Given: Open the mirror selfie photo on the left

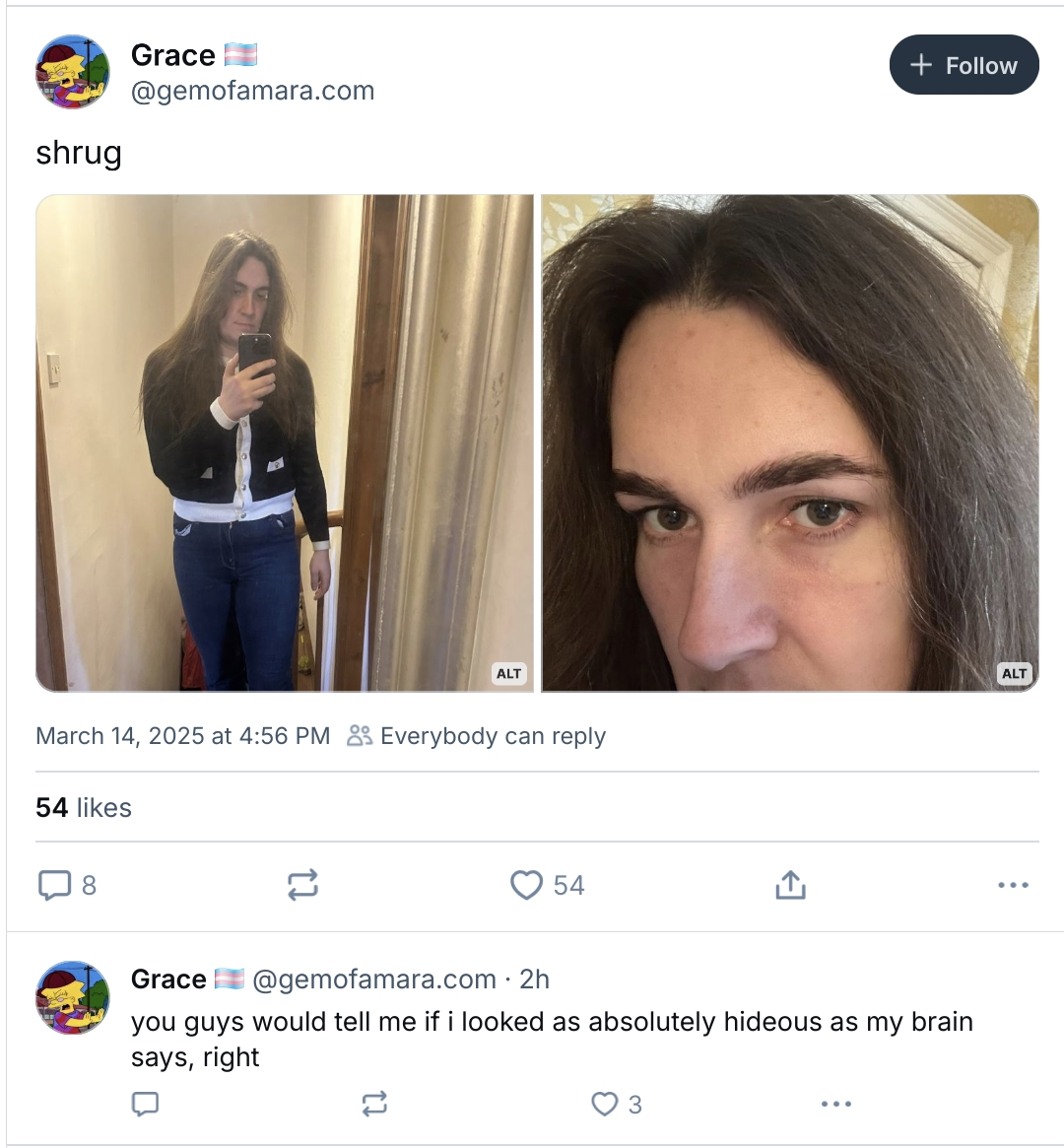Looking at the screenshot, I should (285, 443).
